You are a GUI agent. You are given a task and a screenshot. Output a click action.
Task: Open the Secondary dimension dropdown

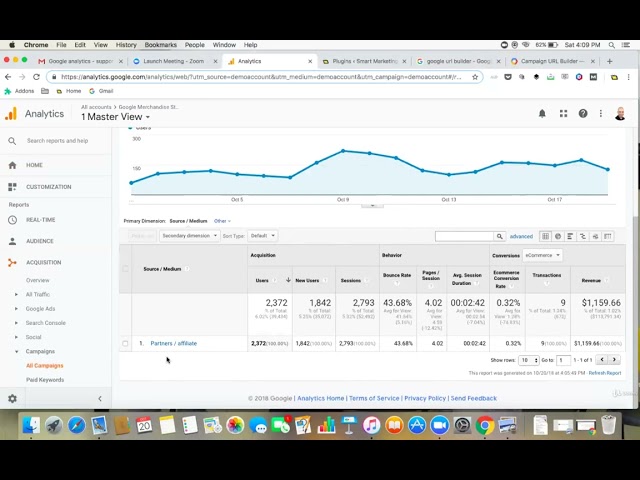click(189, 236)
